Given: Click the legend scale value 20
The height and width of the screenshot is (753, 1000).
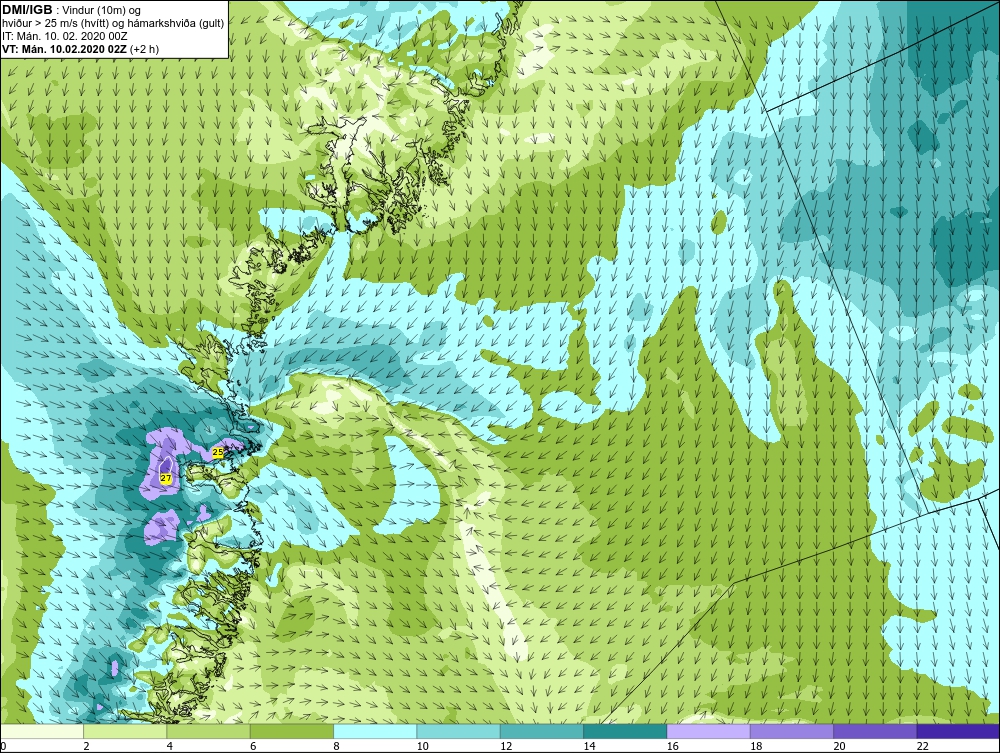Looking at the screenshot, I should point(839,747).
